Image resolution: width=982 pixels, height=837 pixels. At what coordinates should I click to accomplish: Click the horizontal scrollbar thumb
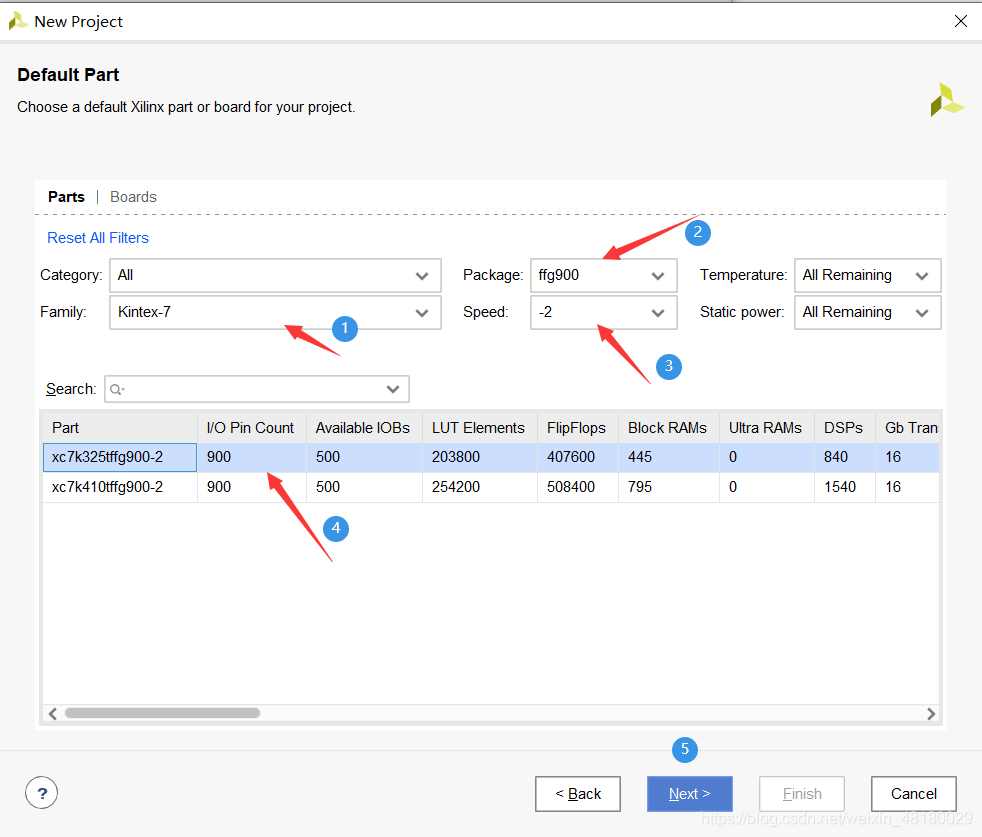click(162, 713)
